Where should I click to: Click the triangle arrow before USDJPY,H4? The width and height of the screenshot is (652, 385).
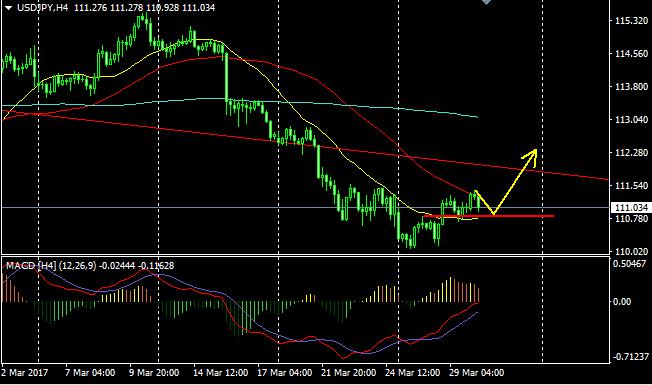click(x=8, y=7)
